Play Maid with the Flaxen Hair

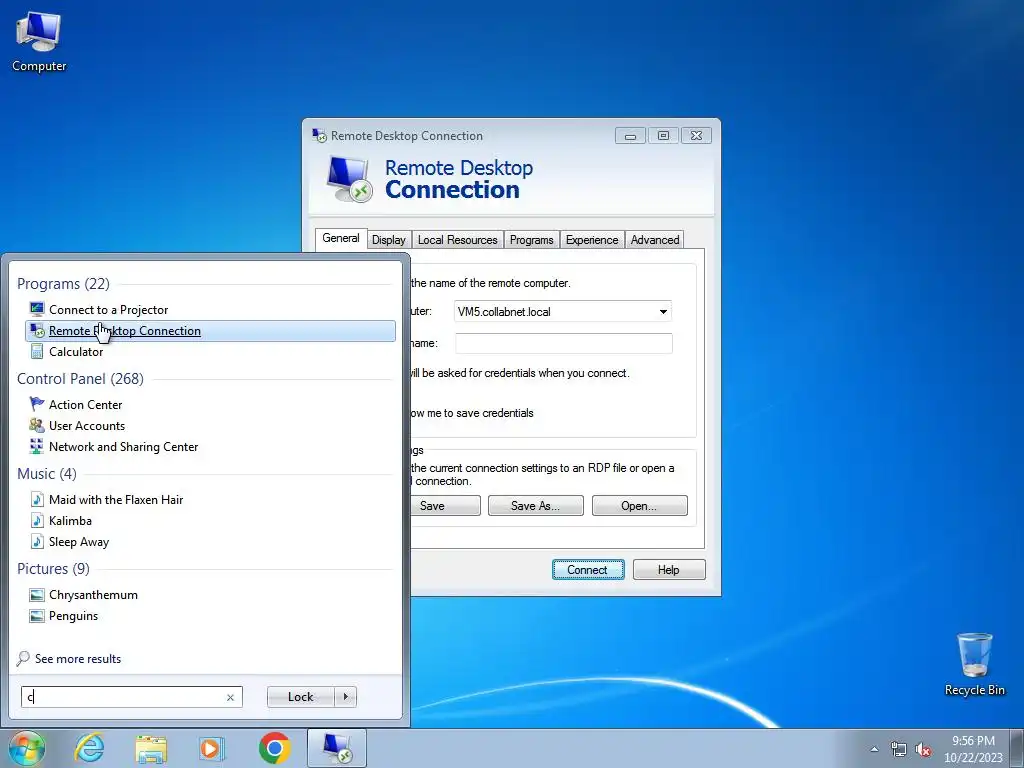tap(116, 500)
